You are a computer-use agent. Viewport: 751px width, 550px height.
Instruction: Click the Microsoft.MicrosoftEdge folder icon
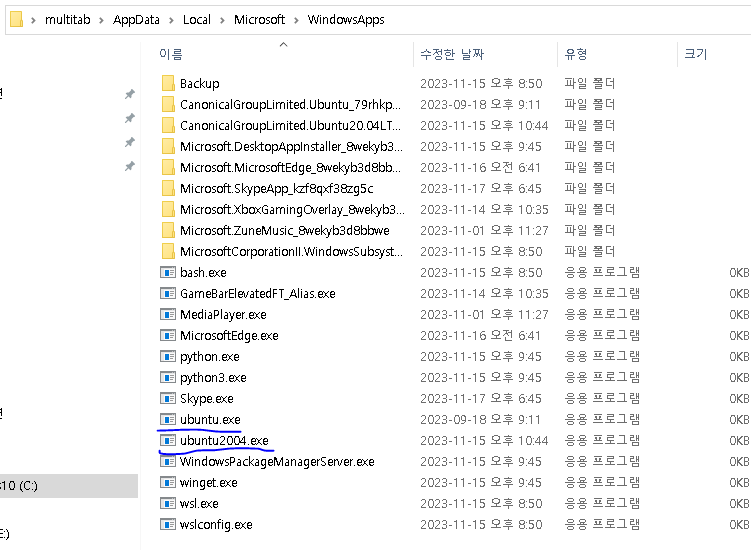coord(168,168)
